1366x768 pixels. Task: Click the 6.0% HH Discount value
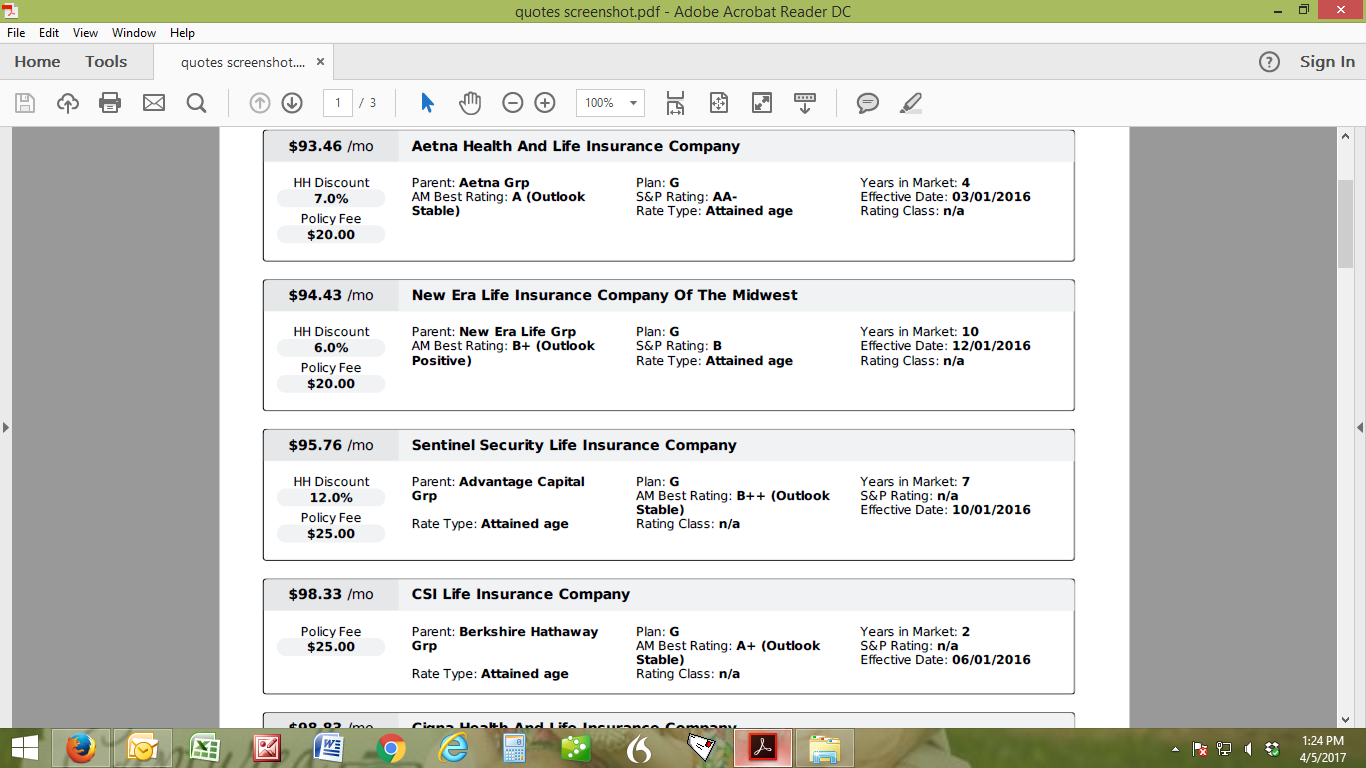331,348
